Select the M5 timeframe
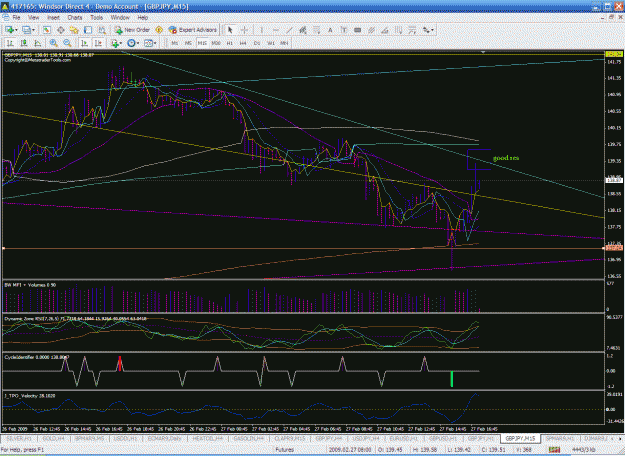Screen dimensions: 625x456 click(x=188, y=43)
